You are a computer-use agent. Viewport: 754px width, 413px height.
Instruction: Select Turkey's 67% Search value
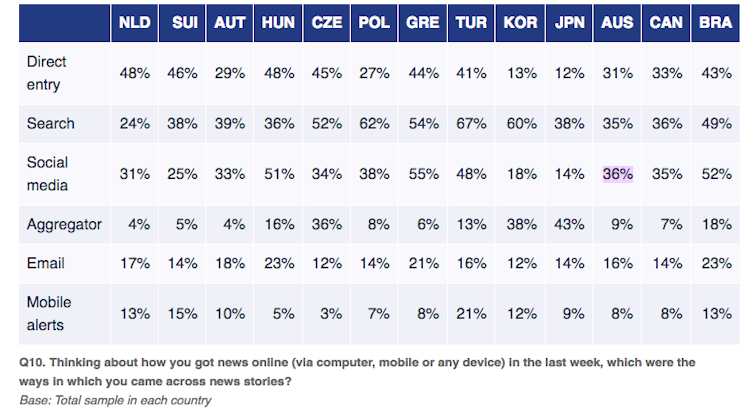pos(470,123)
